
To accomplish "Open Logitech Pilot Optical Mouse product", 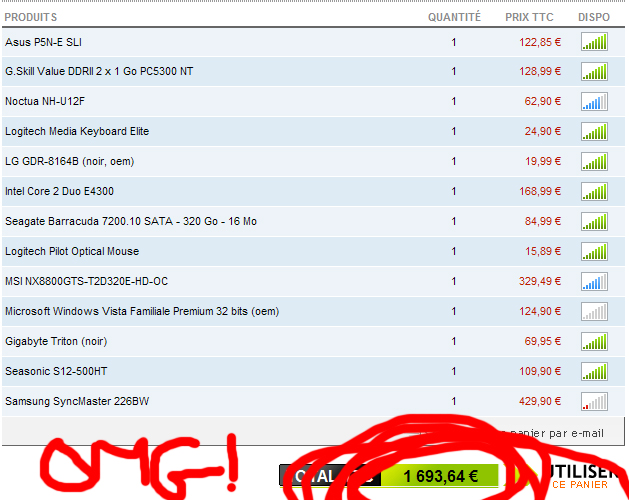I will tap(72, 251).
